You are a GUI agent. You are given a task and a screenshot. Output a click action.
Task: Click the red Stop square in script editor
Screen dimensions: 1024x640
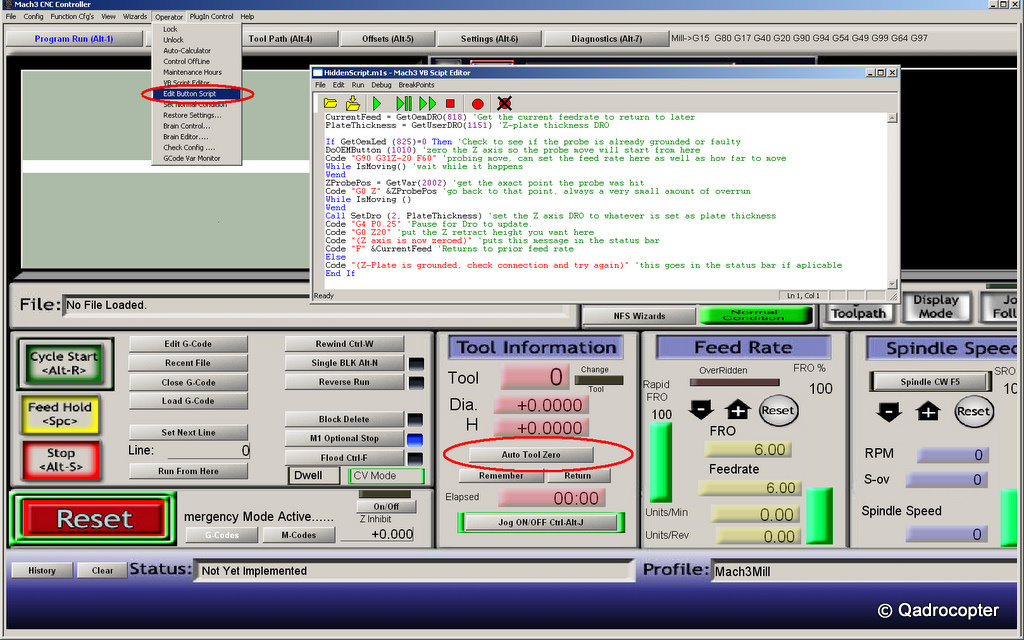click(x=451, y=103)
